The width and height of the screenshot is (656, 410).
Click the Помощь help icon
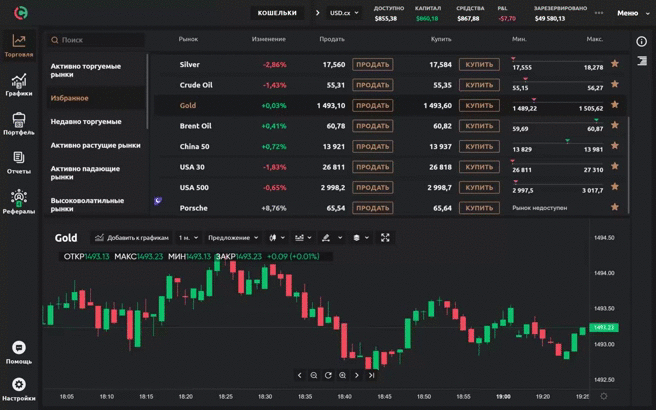pyautogui.click(x=18, y=351)
